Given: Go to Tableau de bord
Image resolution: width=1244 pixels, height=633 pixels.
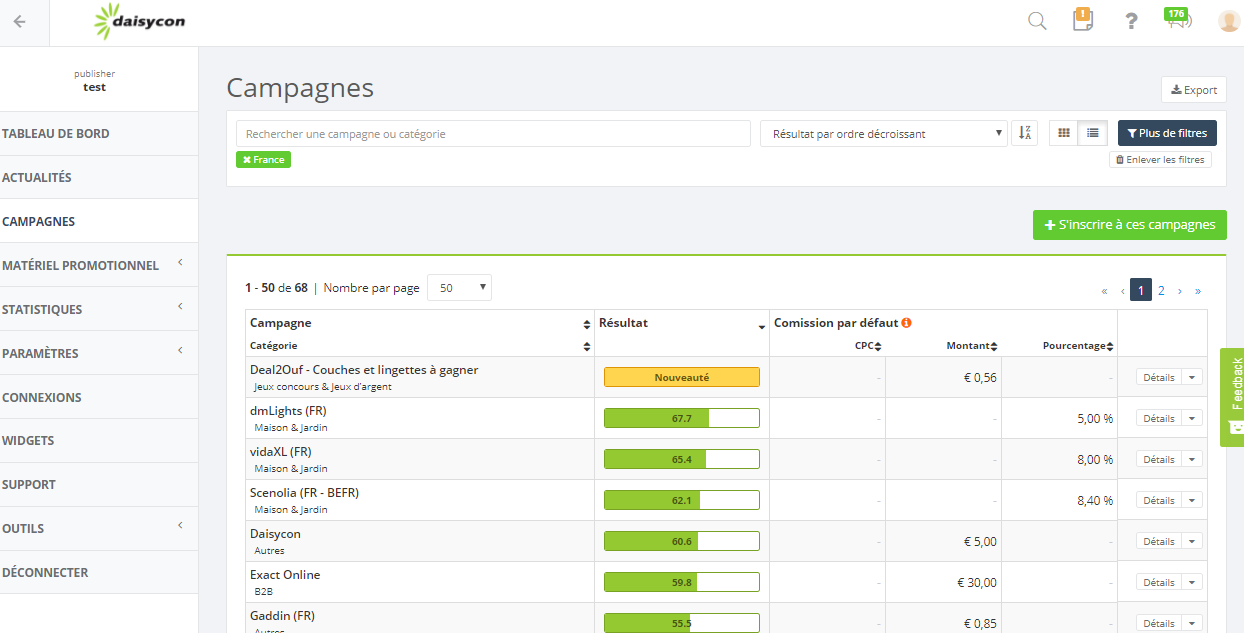Looking at the screenshot, I should click(99, 133).
